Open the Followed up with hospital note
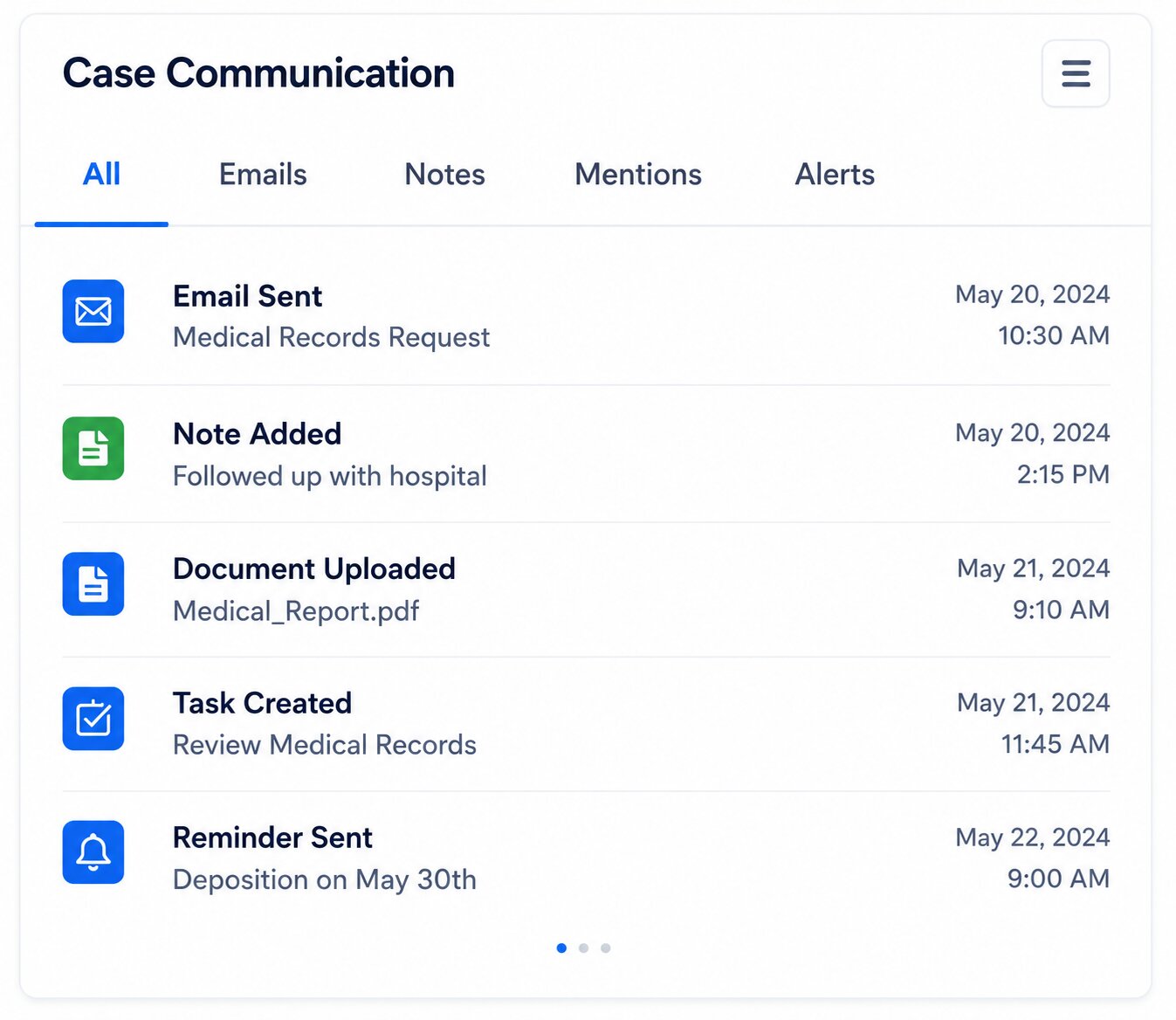The width and height of the screenshot is (1176, 1020). [x=586, y=454]
